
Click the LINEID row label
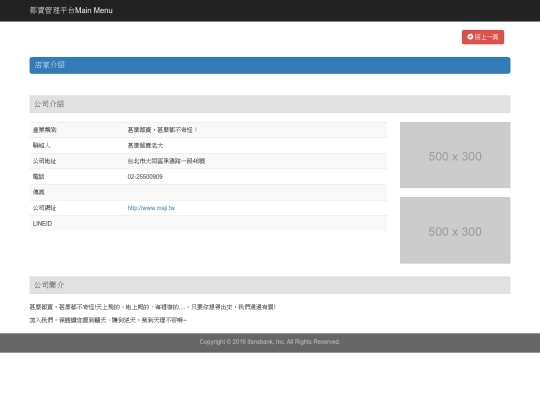(x=42, y=224)
